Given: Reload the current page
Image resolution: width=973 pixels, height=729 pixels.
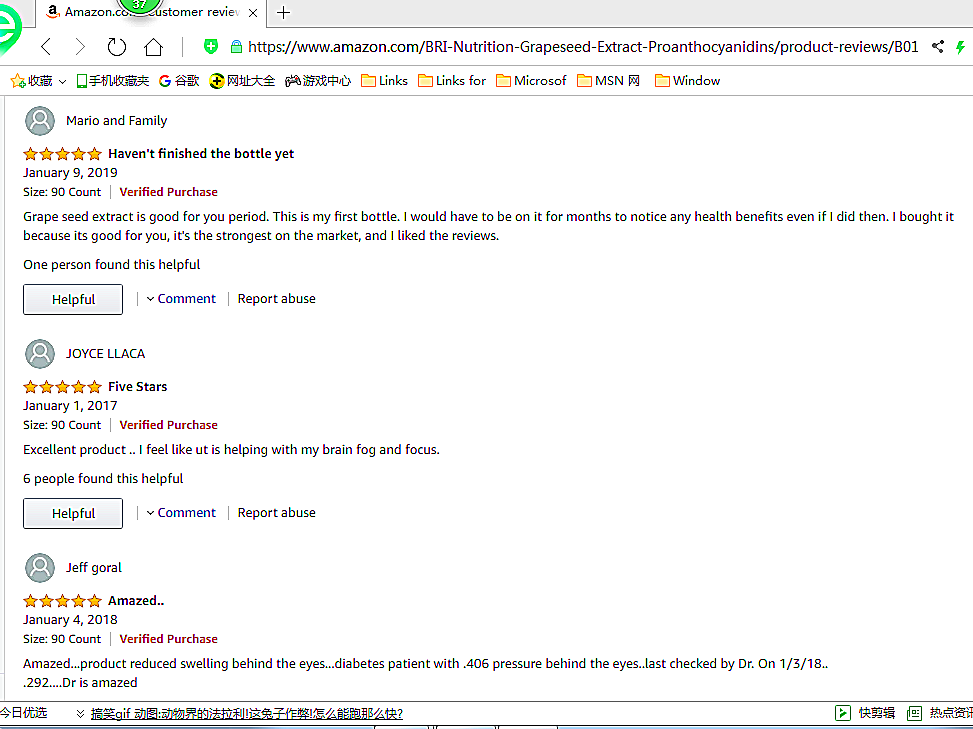Looking at the screenshot, I should point(116,47).
